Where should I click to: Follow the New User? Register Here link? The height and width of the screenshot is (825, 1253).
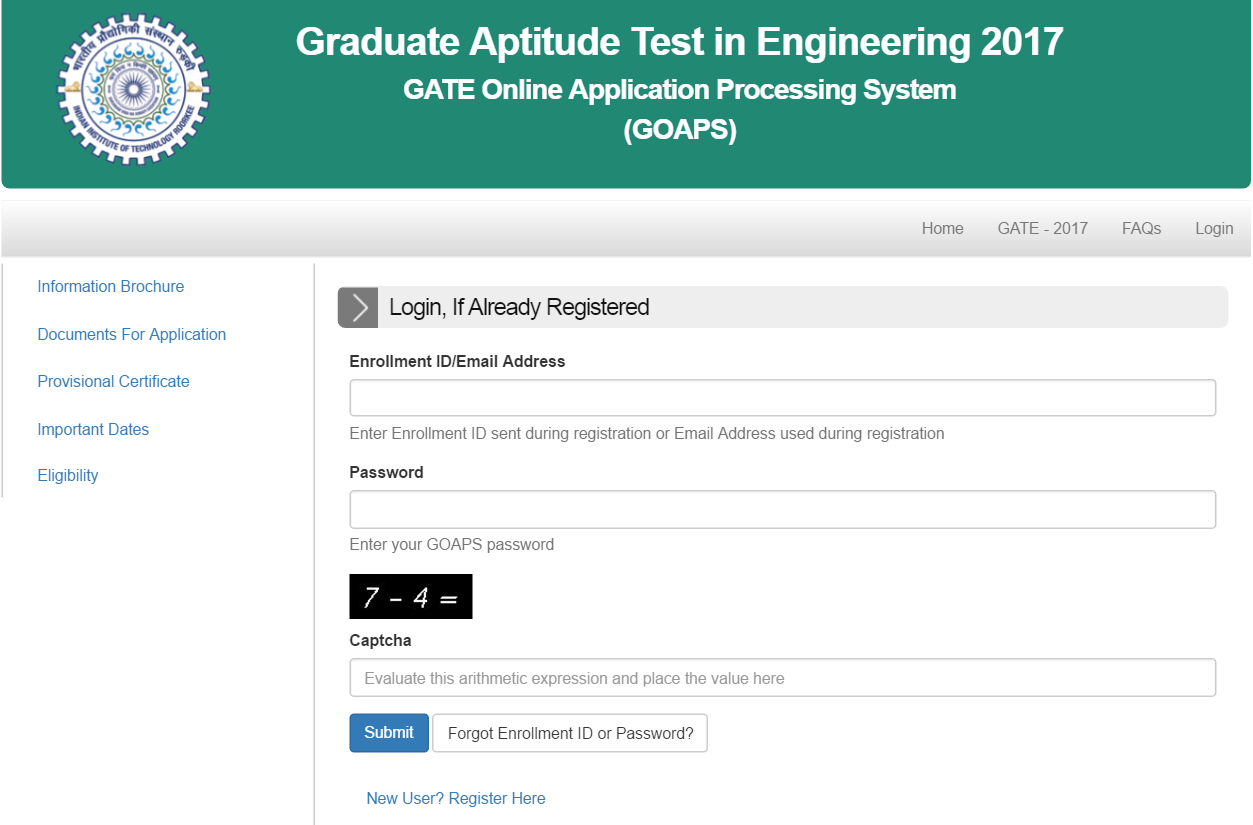(456, 798)
